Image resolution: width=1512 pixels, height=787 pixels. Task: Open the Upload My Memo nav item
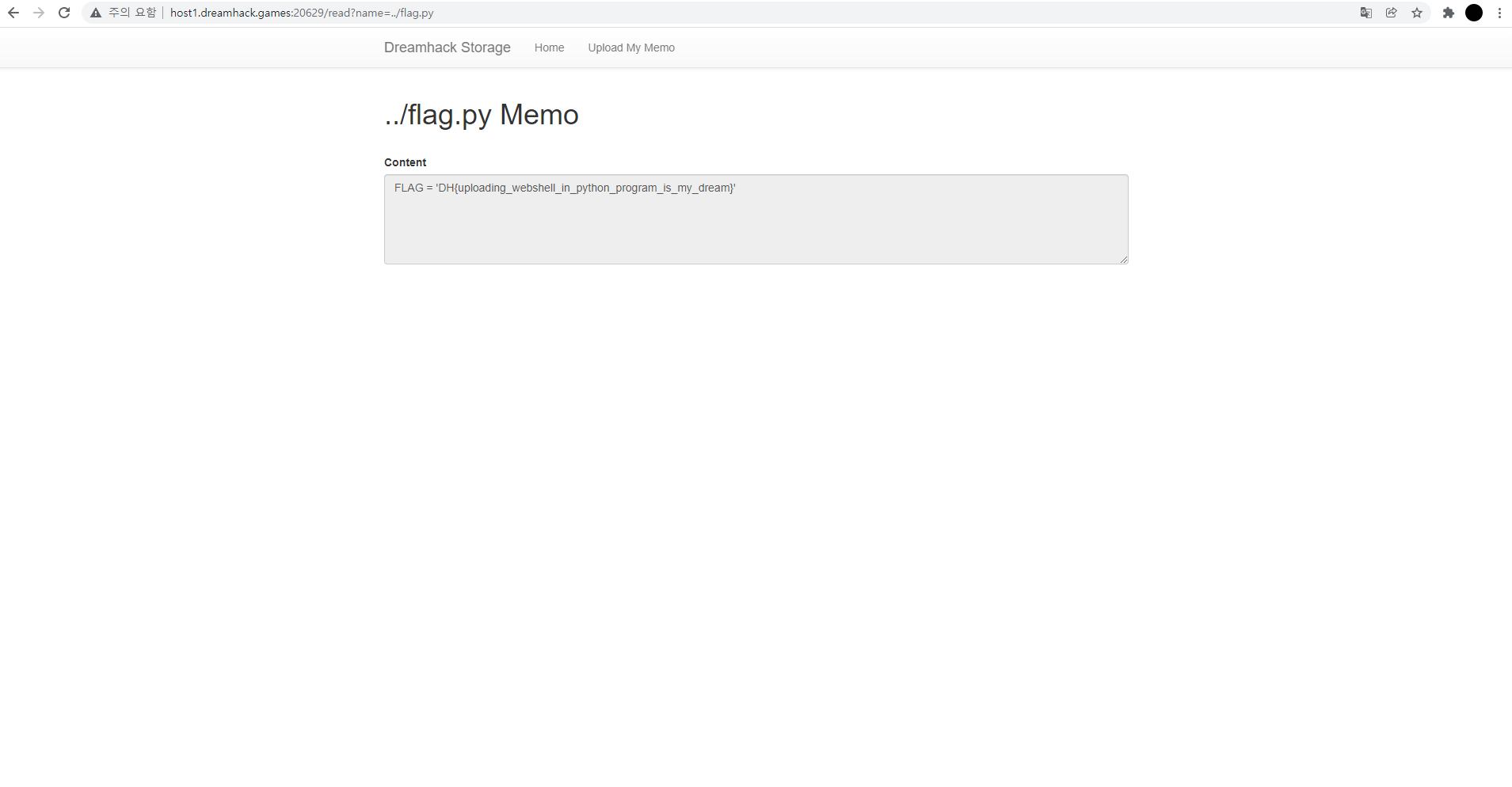tap(631, 48)
